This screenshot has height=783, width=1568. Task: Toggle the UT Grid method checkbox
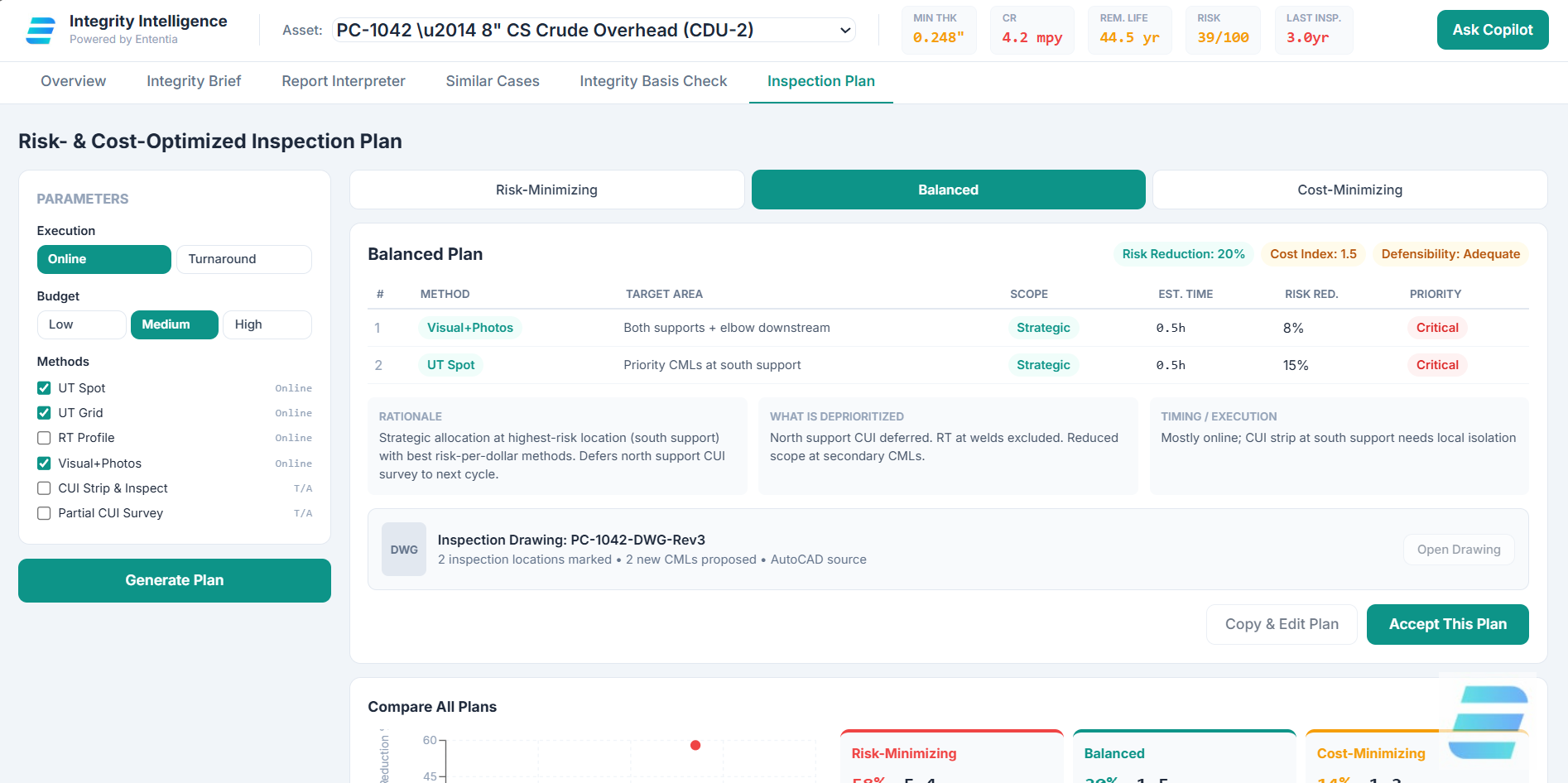pyautogui.click(x=44, y=413)
